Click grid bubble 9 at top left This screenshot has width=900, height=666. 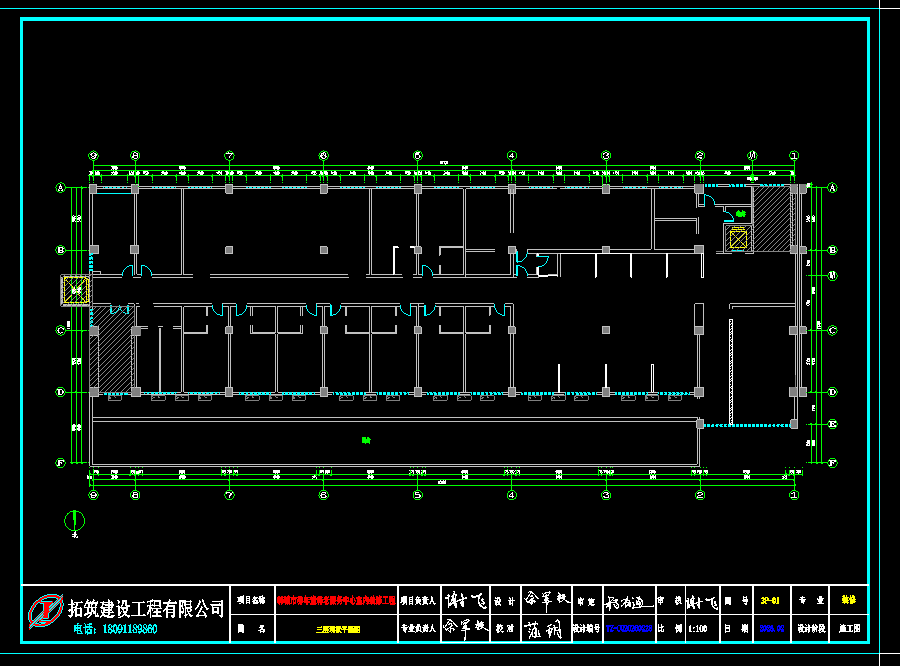[93, 156]
